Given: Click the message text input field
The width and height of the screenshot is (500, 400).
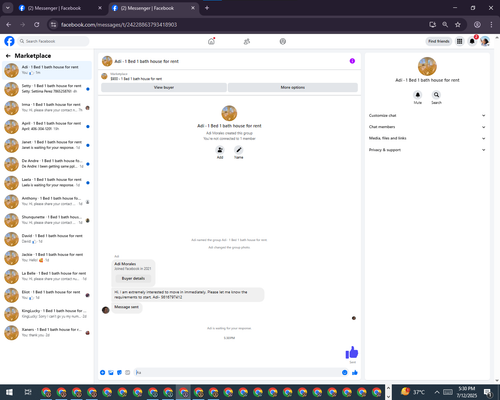Looking at the screenshot, I should click(x=237, y=372).
